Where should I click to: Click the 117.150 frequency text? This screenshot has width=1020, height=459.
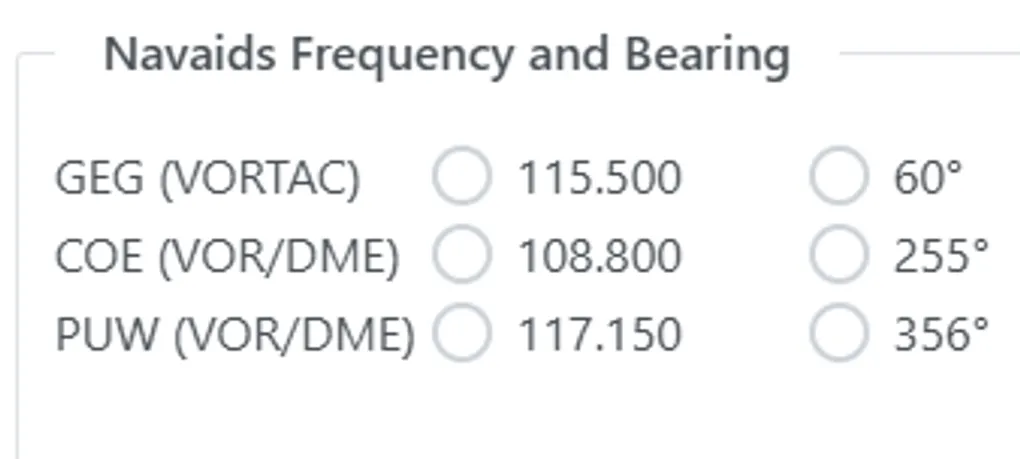click(x=599, y=335)
